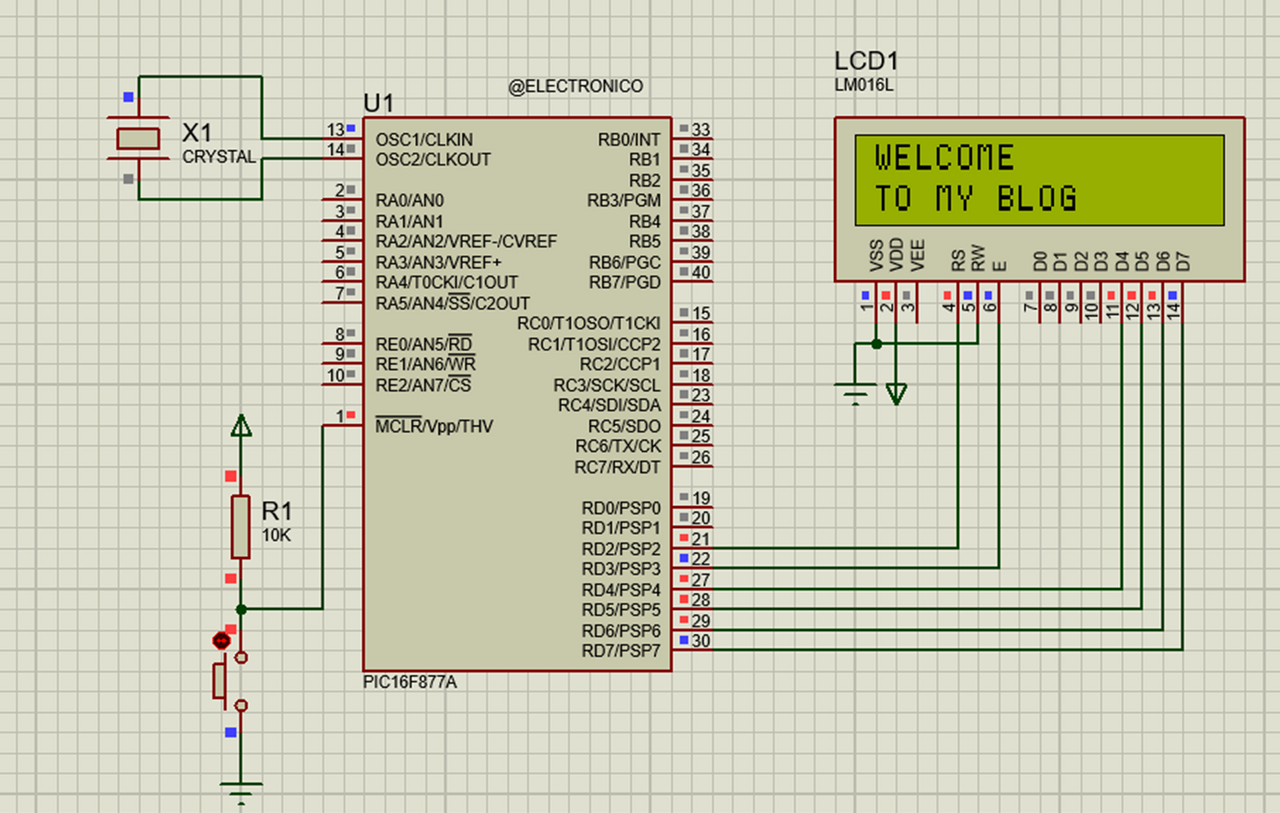Click the RB3/PGM pin label

pyautogui.click(x=624, y=200)
